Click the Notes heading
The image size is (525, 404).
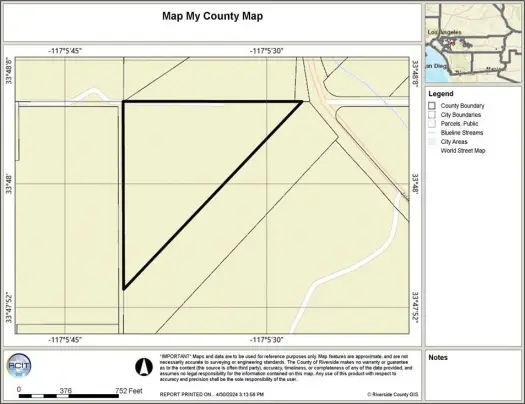pyautogui.click(x=438, y=357)
